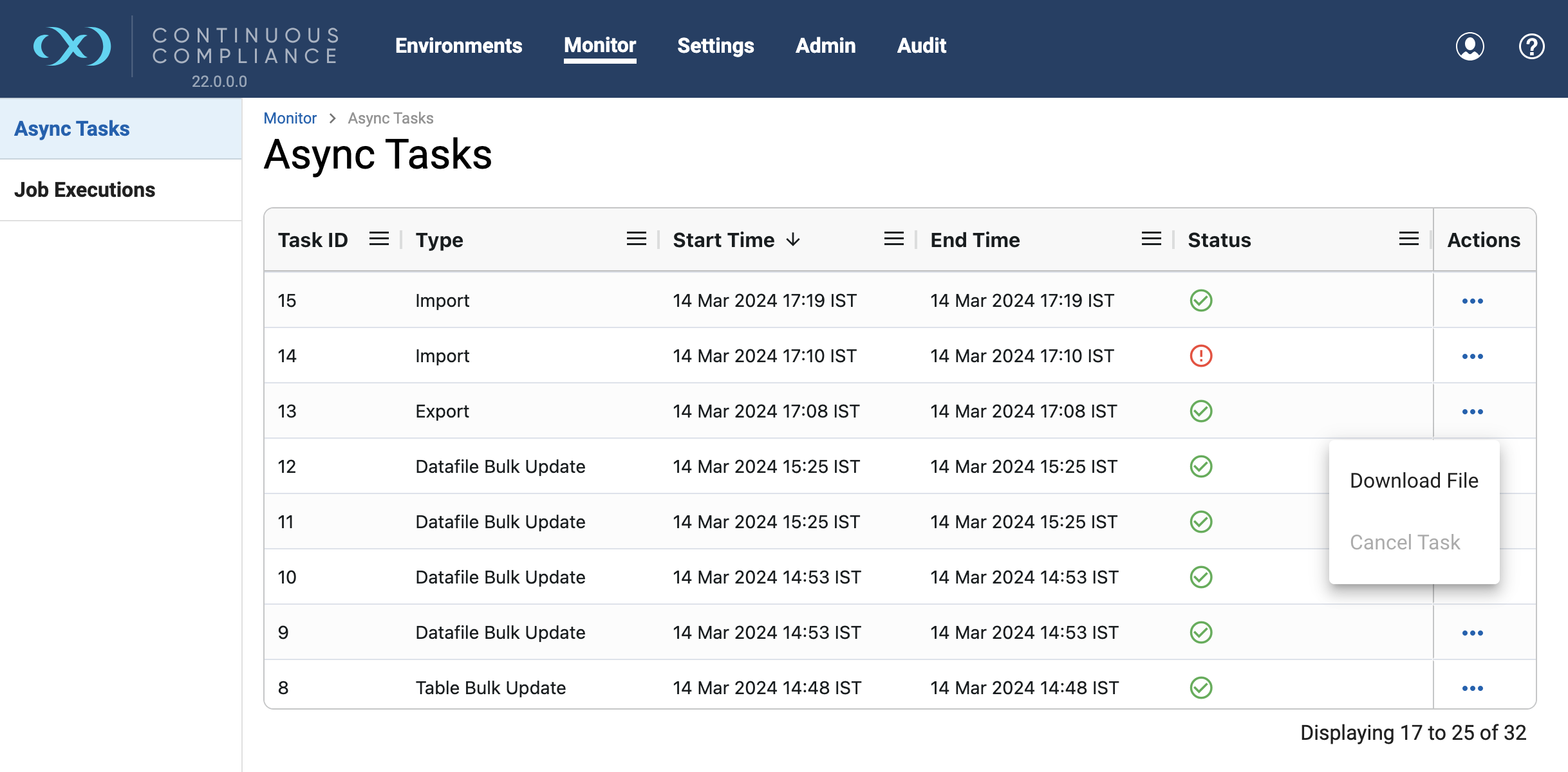Open actions menu for task 14

tap(1473, 356)
